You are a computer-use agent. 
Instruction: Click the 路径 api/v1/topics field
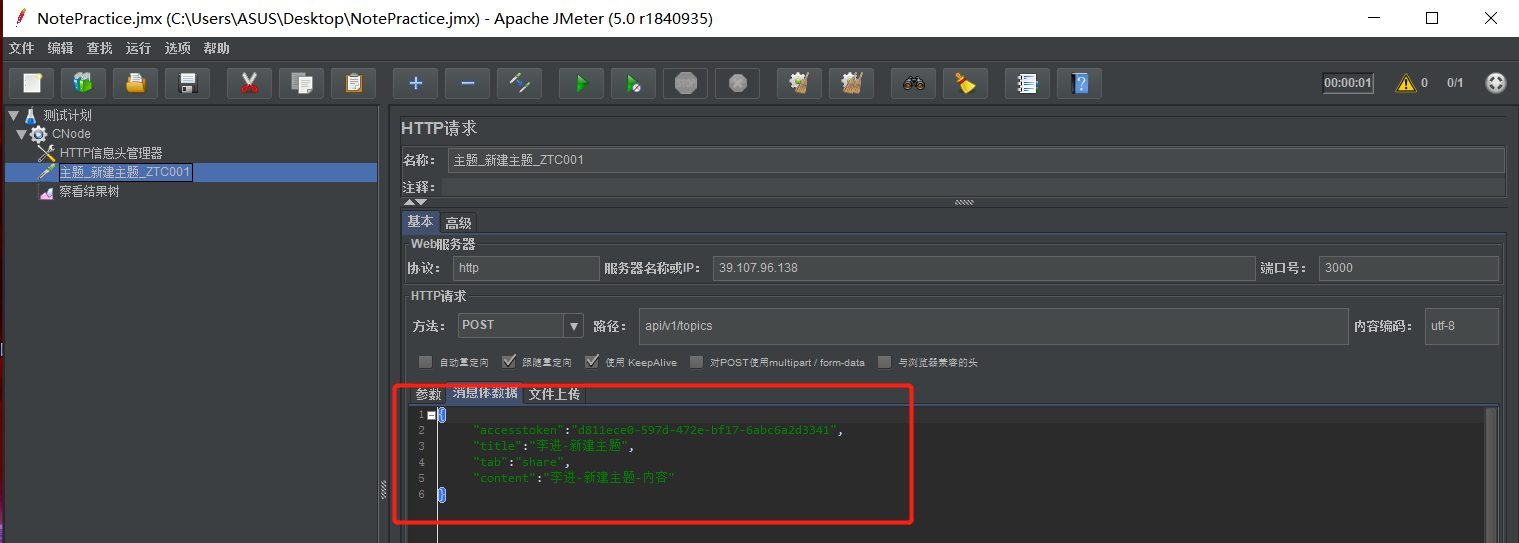click(x=993, y=326)
